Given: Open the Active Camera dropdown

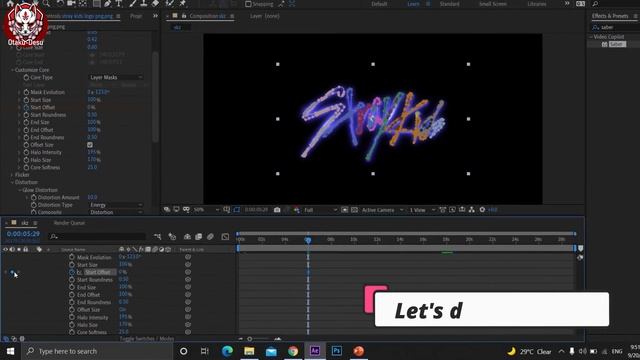Looking at the screenshot, I should [382, 210].
